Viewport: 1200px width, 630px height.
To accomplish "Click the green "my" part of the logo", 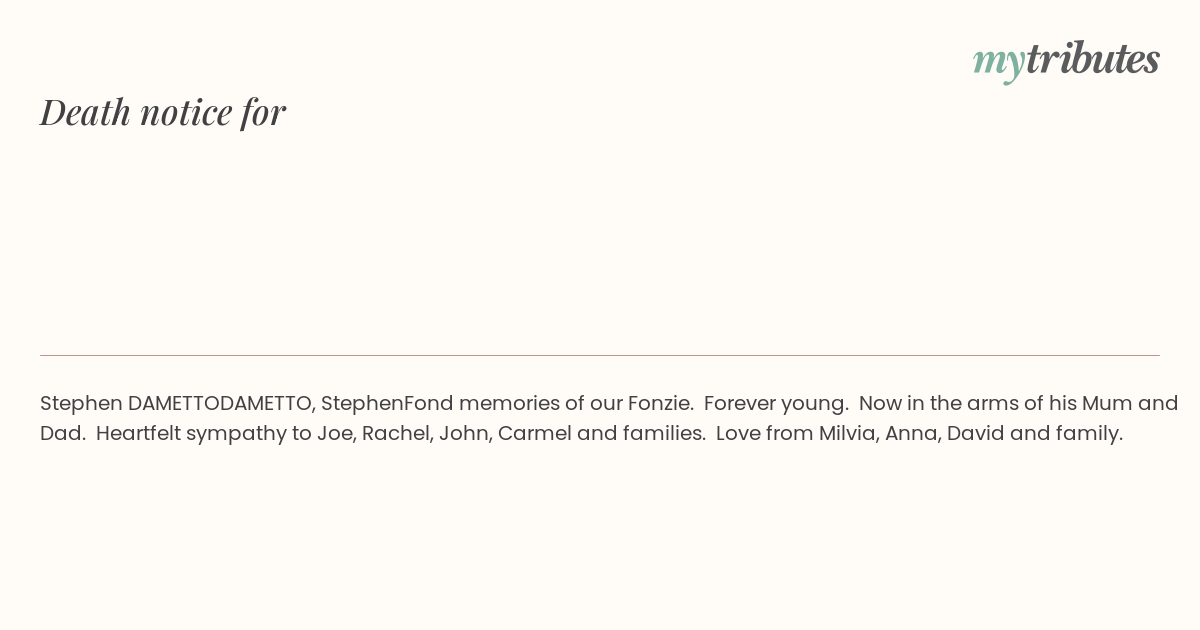I will [998, 61].
